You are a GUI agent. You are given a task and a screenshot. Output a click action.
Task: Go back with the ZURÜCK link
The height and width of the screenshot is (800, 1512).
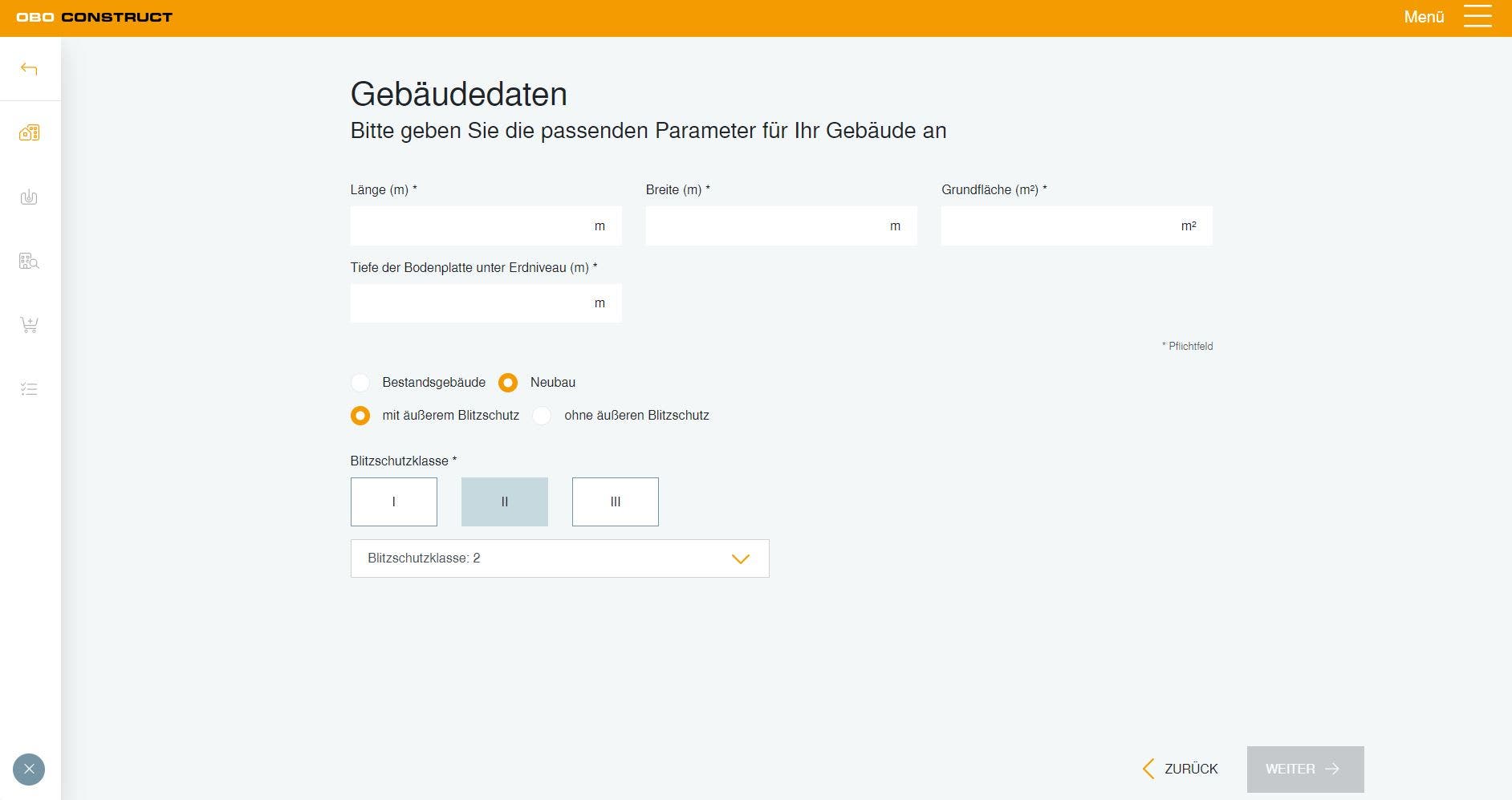click(x=1180, y=769)
